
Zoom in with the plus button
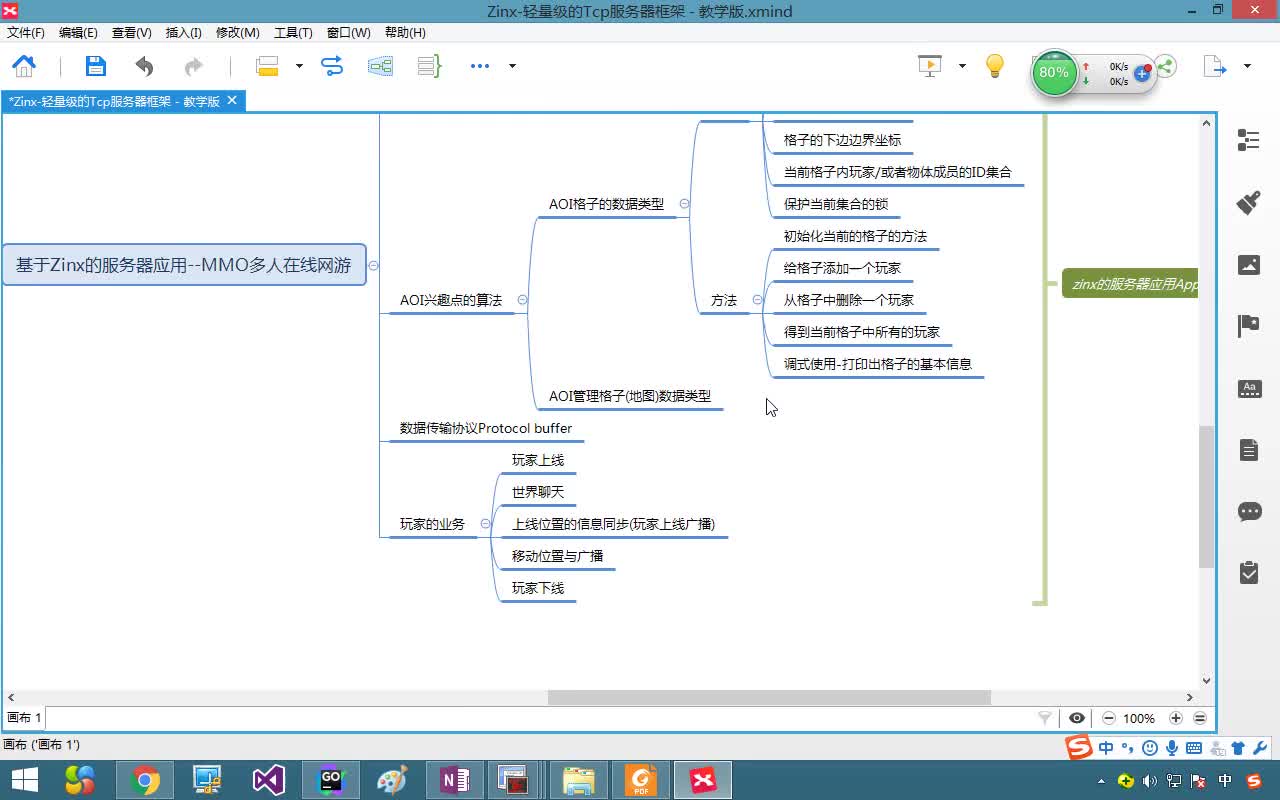point(1176,718)
